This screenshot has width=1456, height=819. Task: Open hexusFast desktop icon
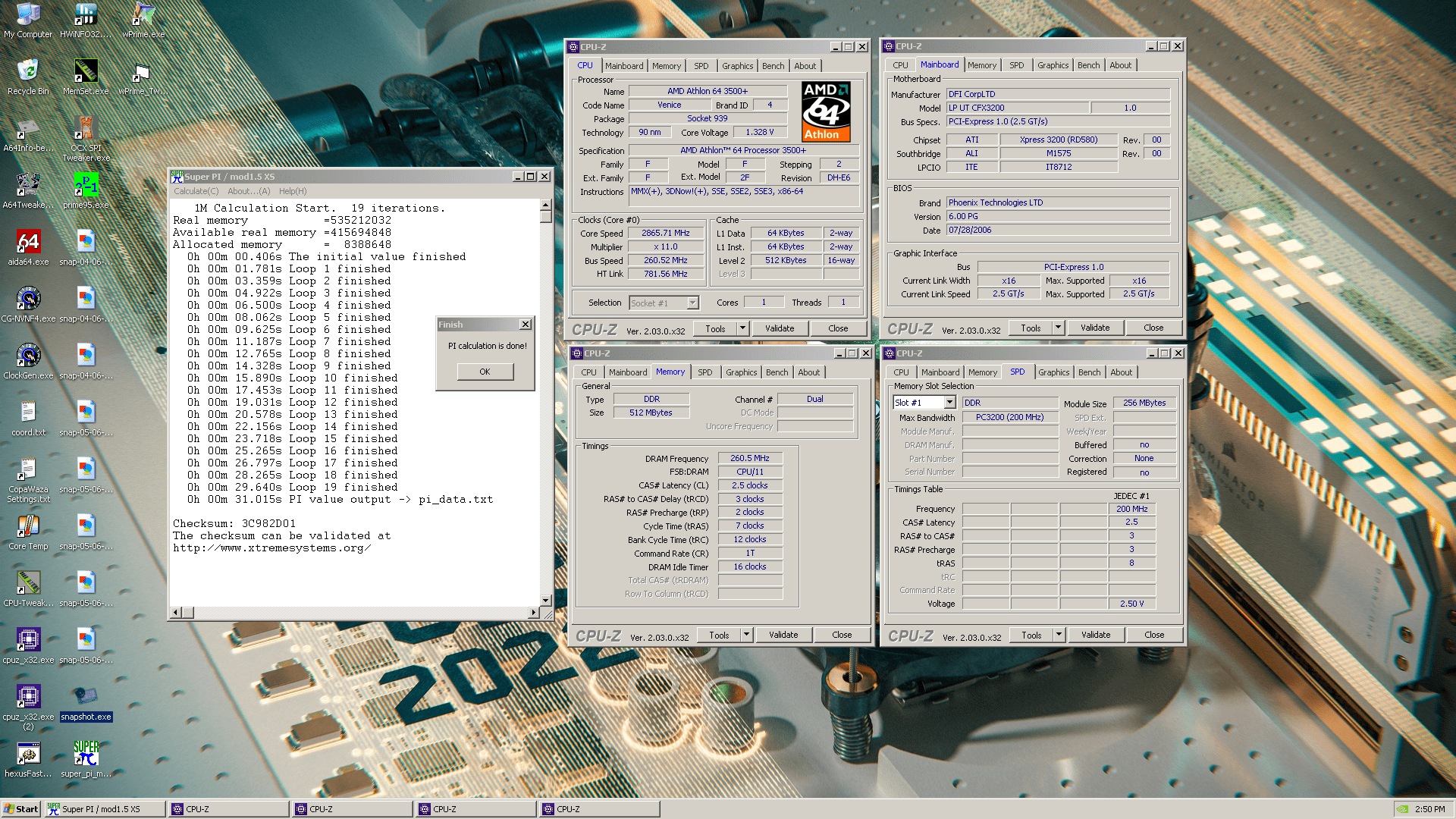(x=28, y=760)
